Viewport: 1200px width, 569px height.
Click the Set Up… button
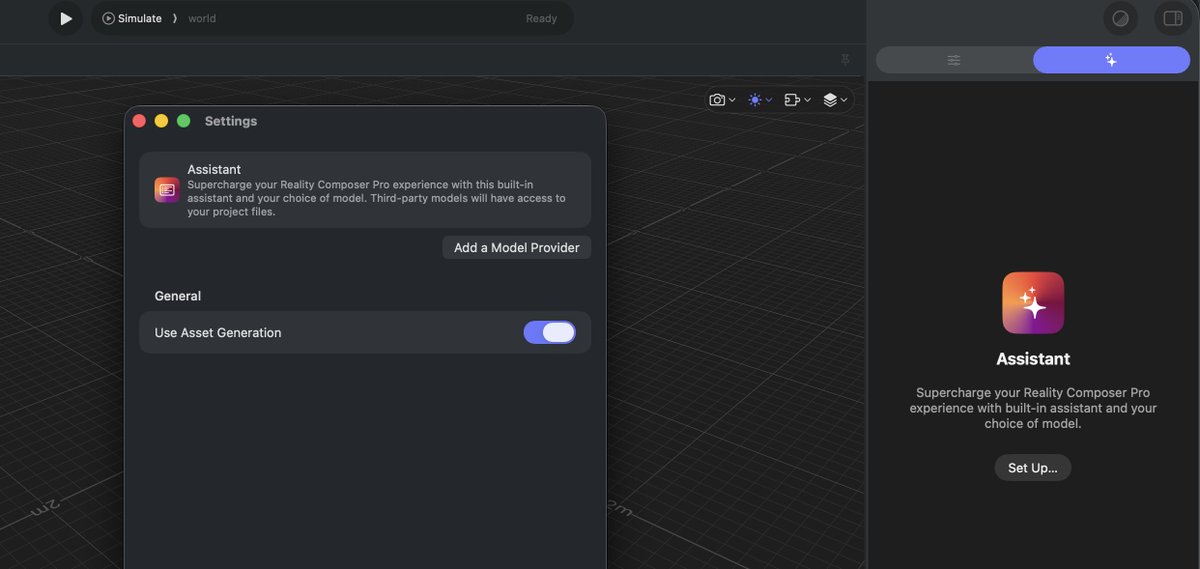coord(1033,468)
